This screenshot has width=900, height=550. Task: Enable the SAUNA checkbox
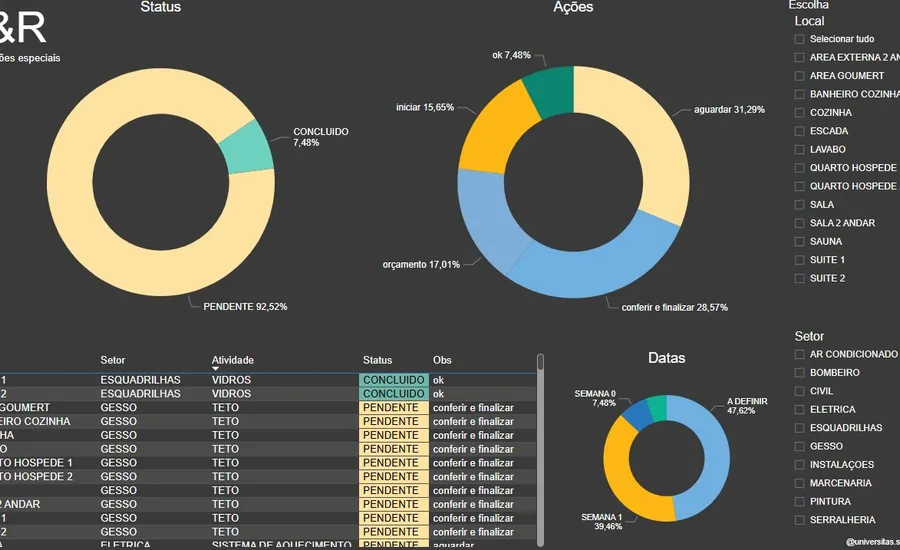point(799,242)
